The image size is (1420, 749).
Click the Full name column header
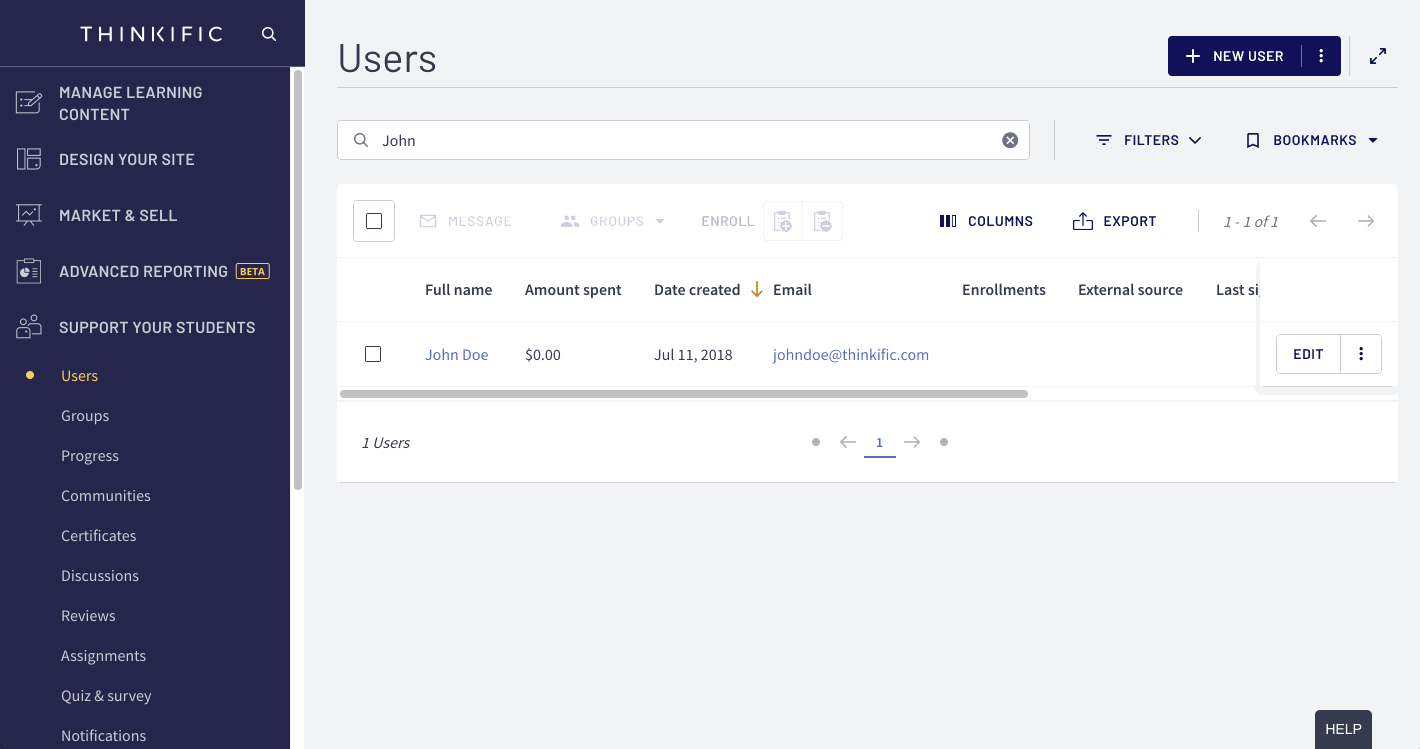[x=459, y=290]
